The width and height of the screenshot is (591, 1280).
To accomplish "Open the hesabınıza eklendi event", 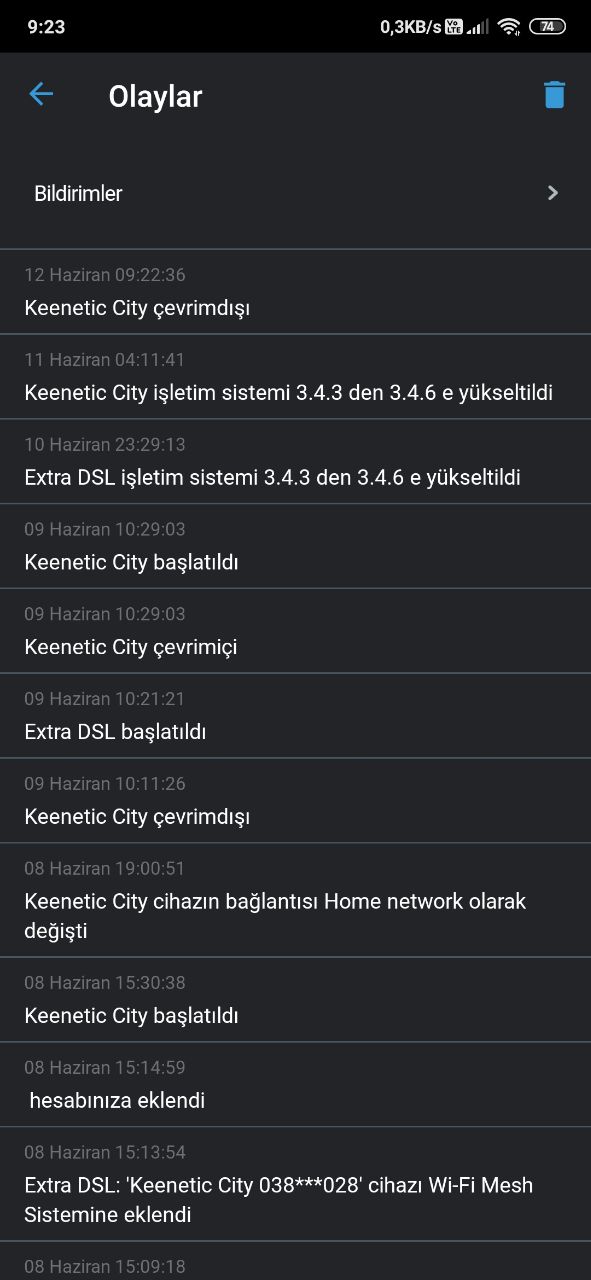I will pos(295,1085).
